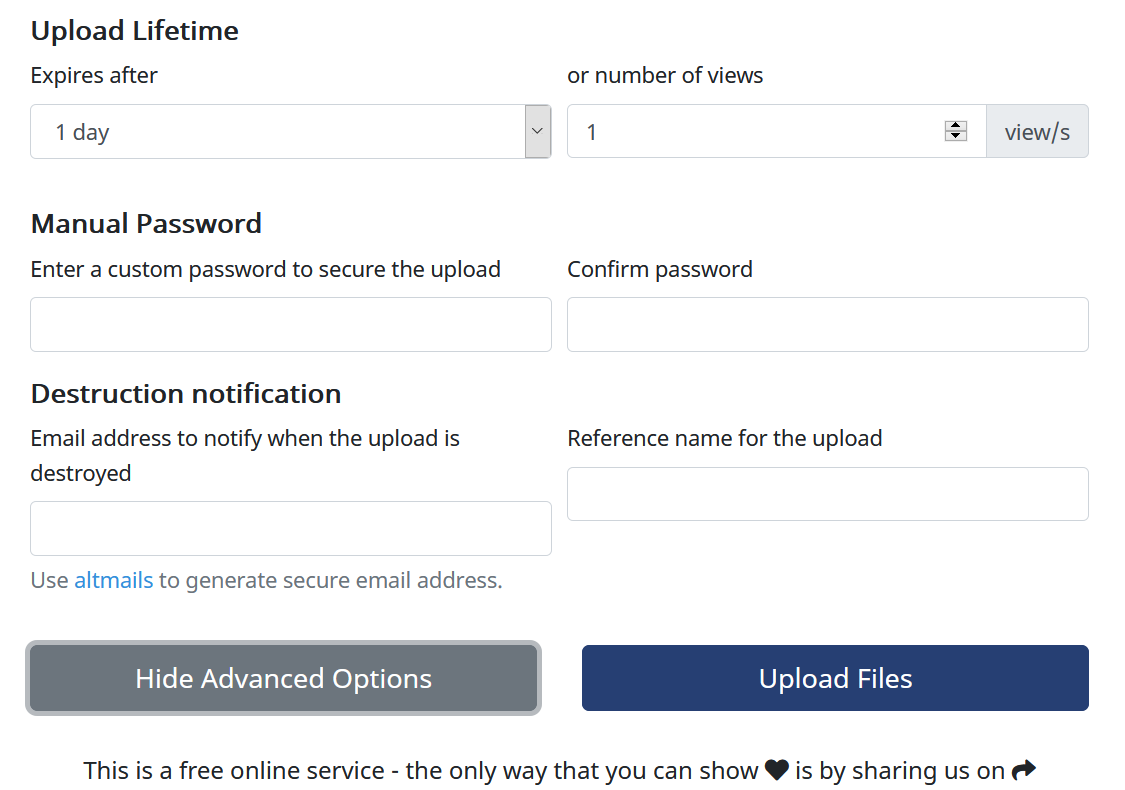This screenshot has height=790, width=1125.
Task: Click Upload Files
Action: tap(835, 678)
